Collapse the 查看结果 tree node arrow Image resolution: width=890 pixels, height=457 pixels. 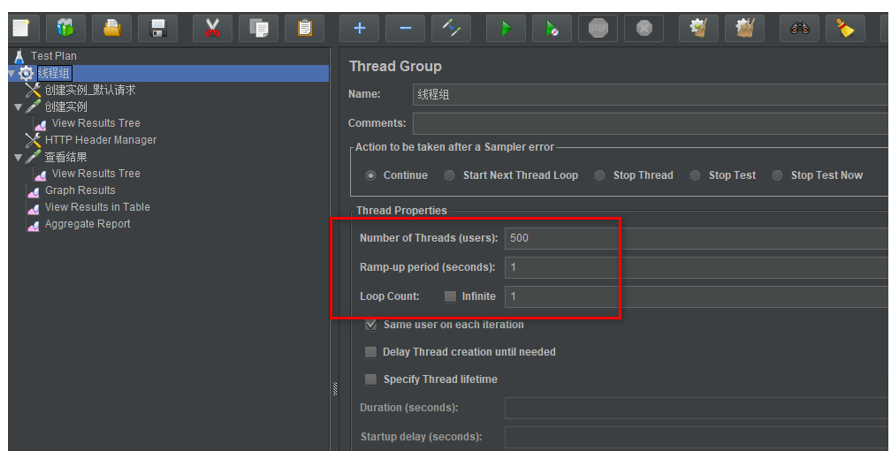pyautogui.click(x=18, y=157)
